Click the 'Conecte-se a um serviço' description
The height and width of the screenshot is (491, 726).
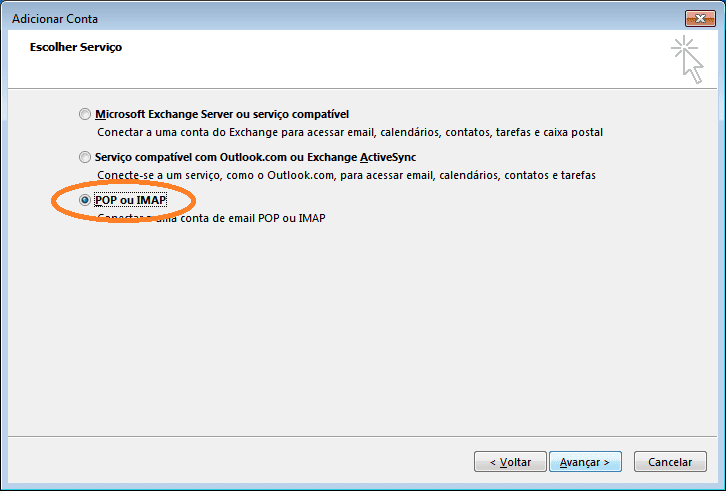[x=346, y=175]
